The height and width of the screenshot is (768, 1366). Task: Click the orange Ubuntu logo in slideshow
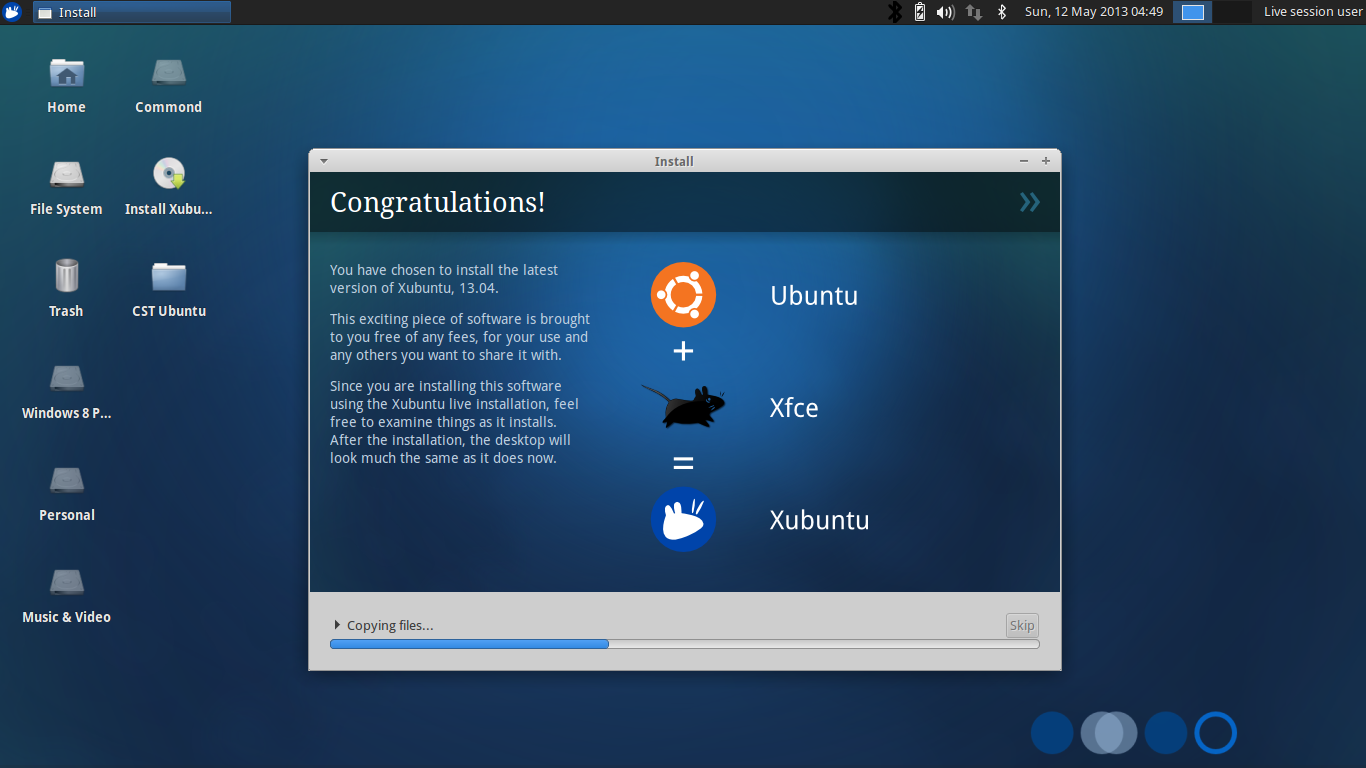(x=683, y=295)
